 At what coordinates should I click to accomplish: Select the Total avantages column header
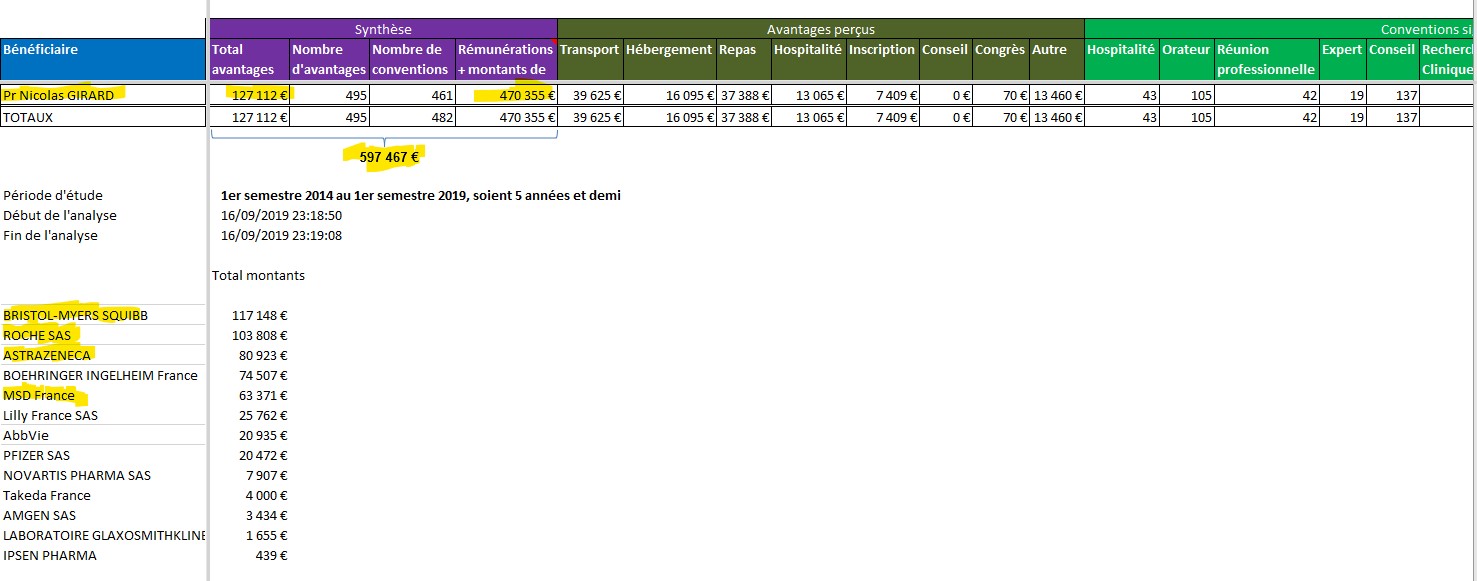250,59
